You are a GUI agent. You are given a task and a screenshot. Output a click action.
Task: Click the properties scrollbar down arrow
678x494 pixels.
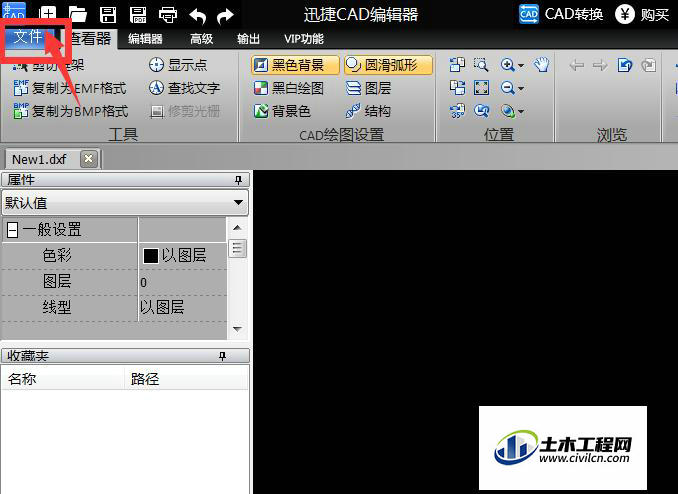click(x=237, y=329)
